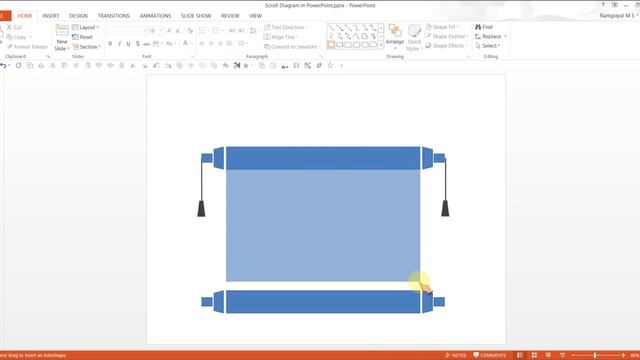Viewport: 640px width, 360px height.
Task: Click Convert to SmartArt
Action: click(291, 47)
